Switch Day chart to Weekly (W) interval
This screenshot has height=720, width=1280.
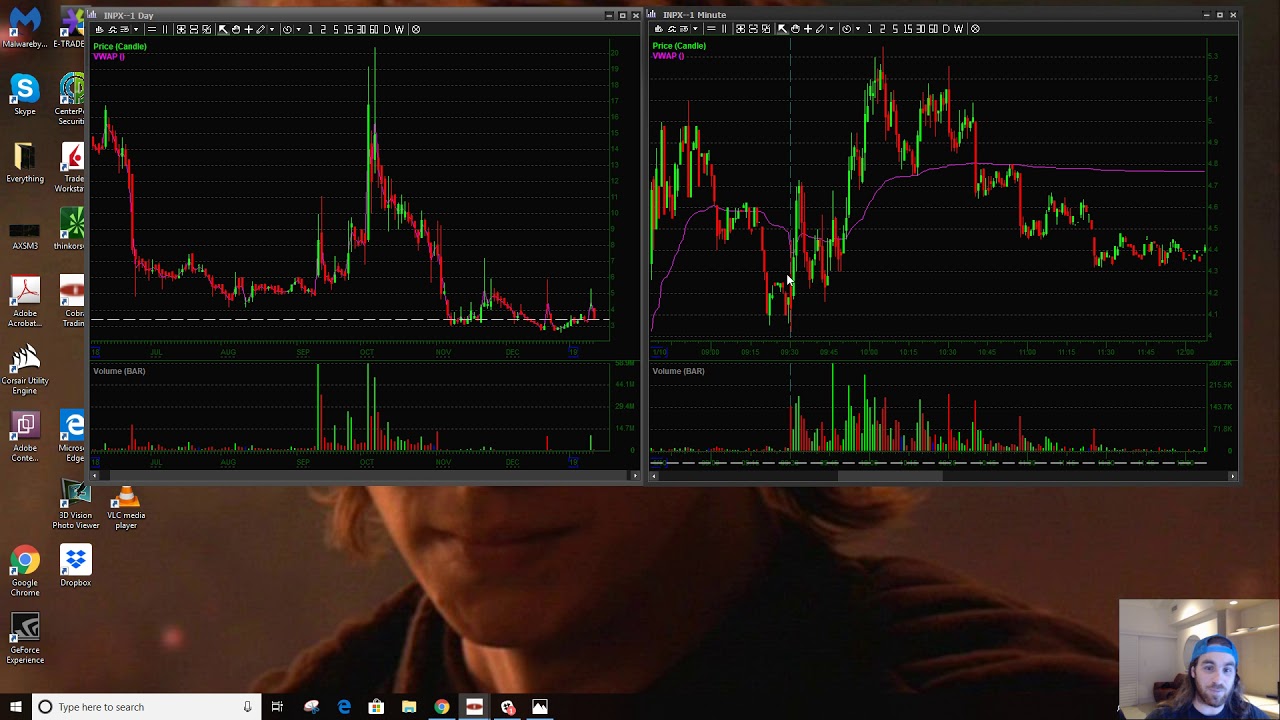(399, 29)
